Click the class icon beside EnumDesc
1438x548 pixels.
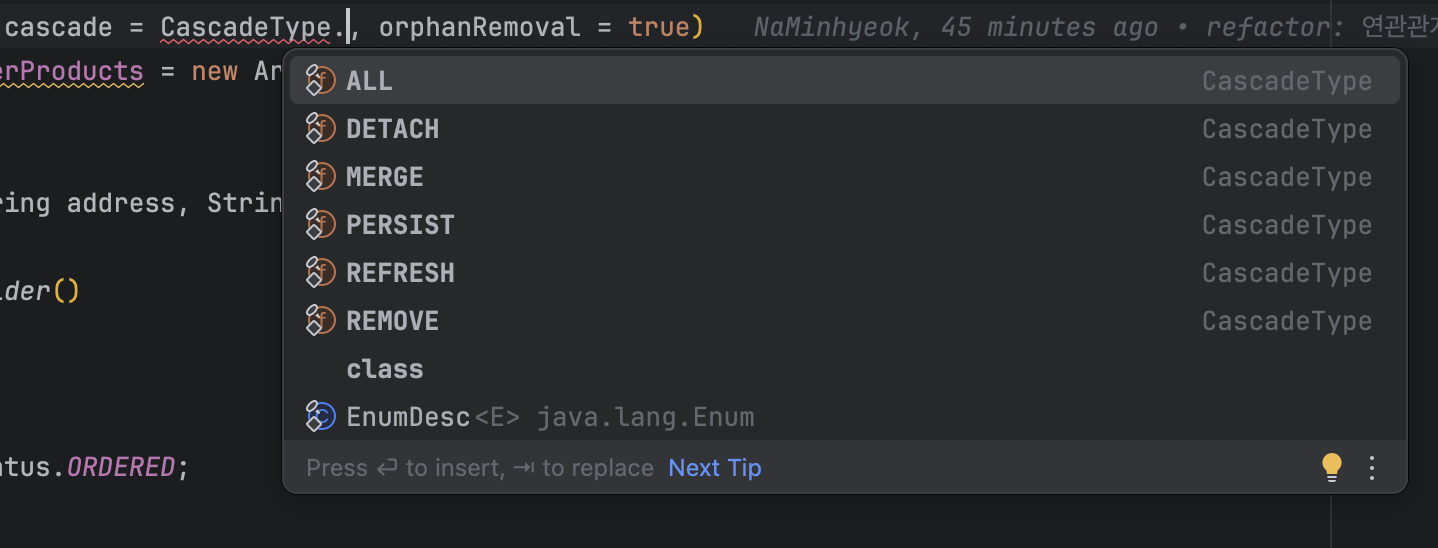click(320, 417)
